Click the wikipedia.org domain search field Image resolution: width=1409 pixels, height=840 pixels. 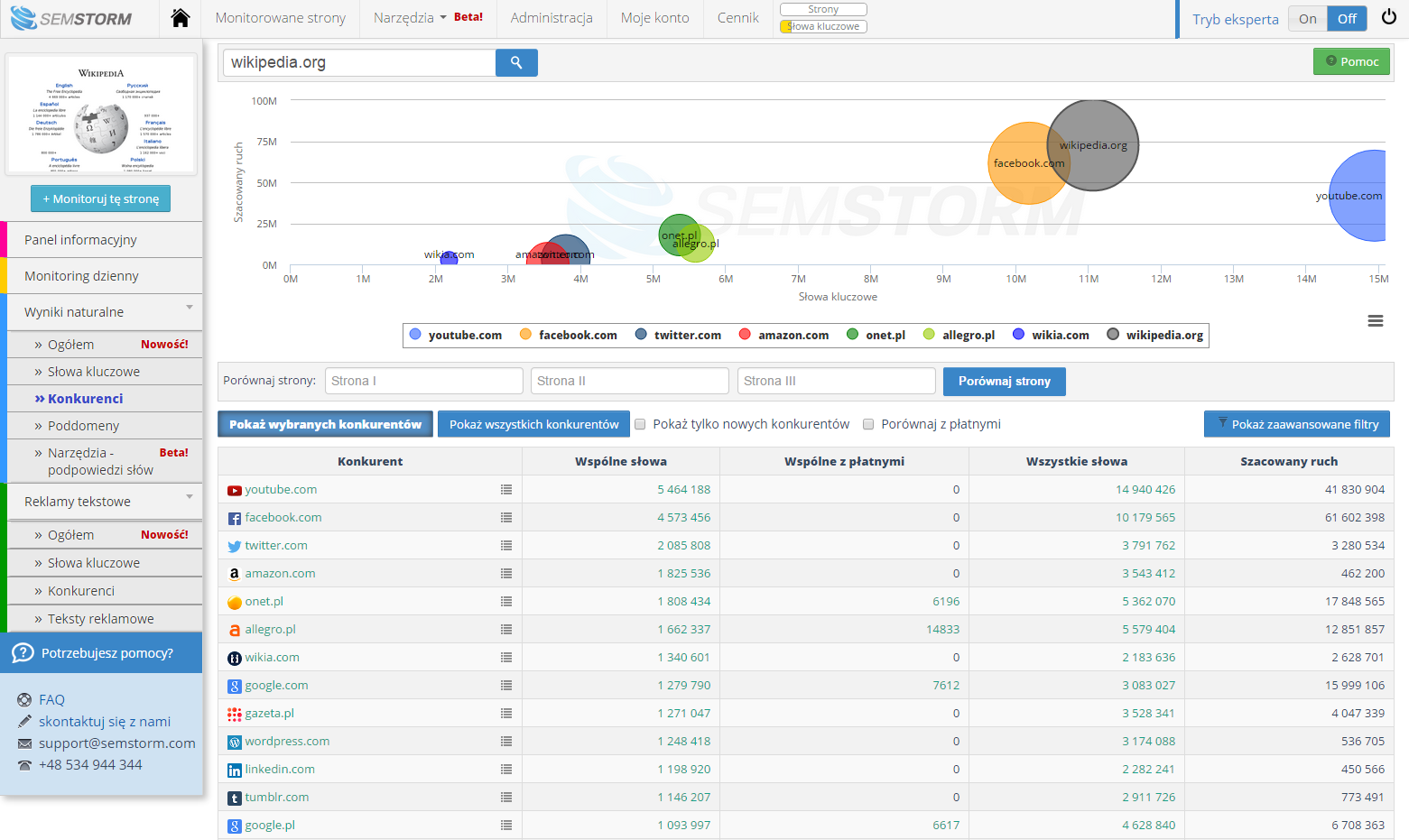(x=359, y=62)
